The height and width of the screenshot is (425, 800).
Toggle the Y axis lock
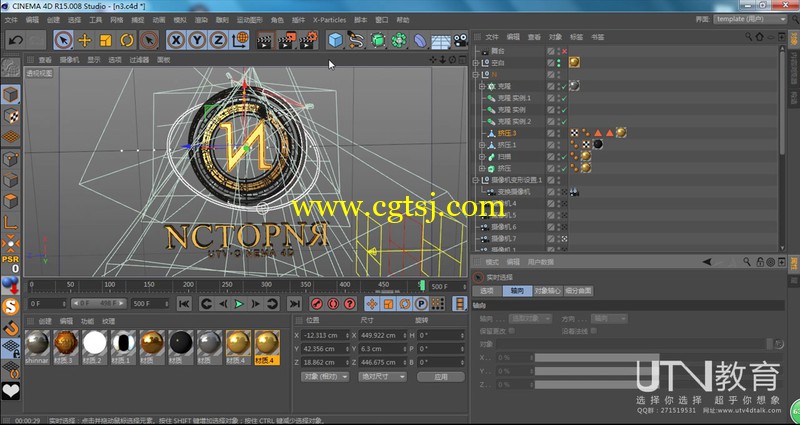point(197,40)
